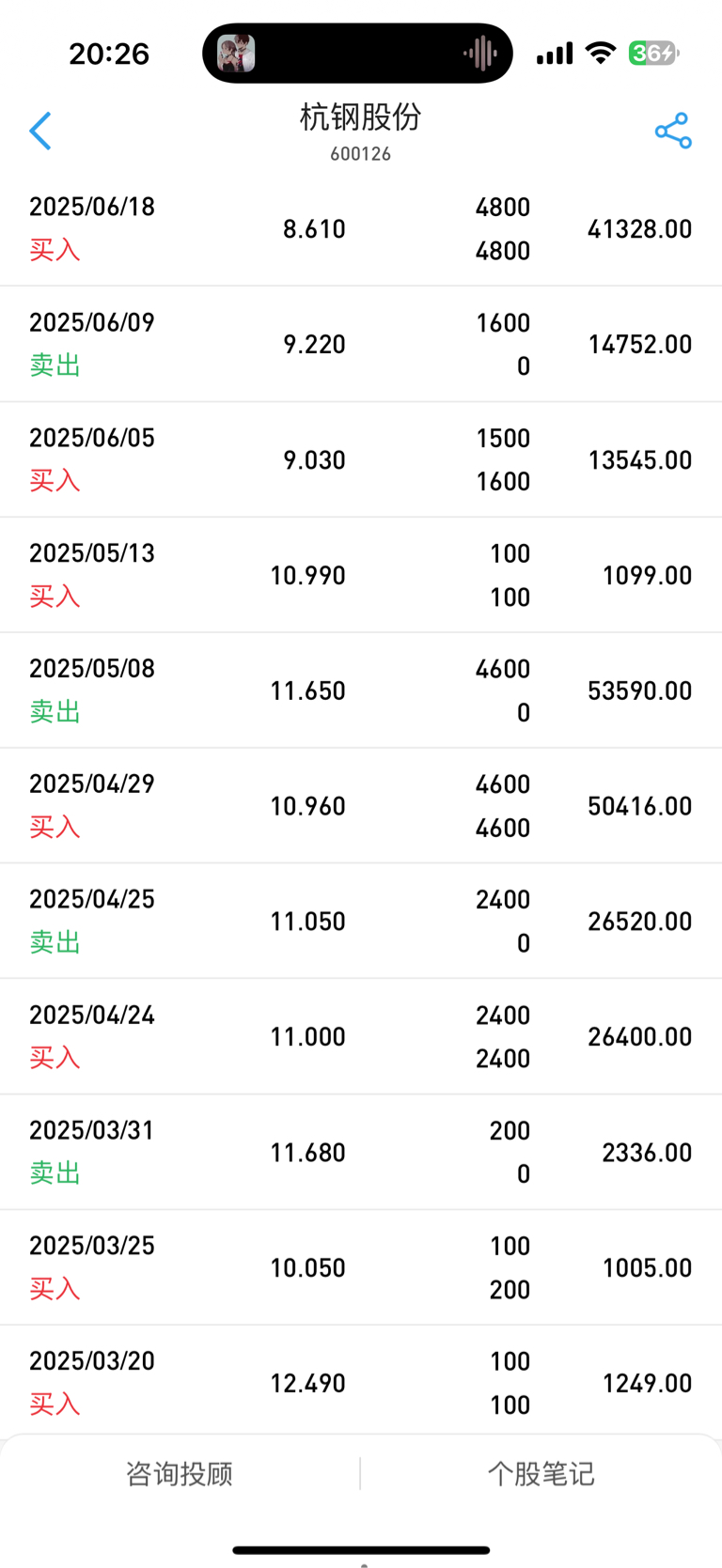722x1568 pixels.
Task: Tap the audio waveform icon in Dynamic Island
Action: pos(480,54)
